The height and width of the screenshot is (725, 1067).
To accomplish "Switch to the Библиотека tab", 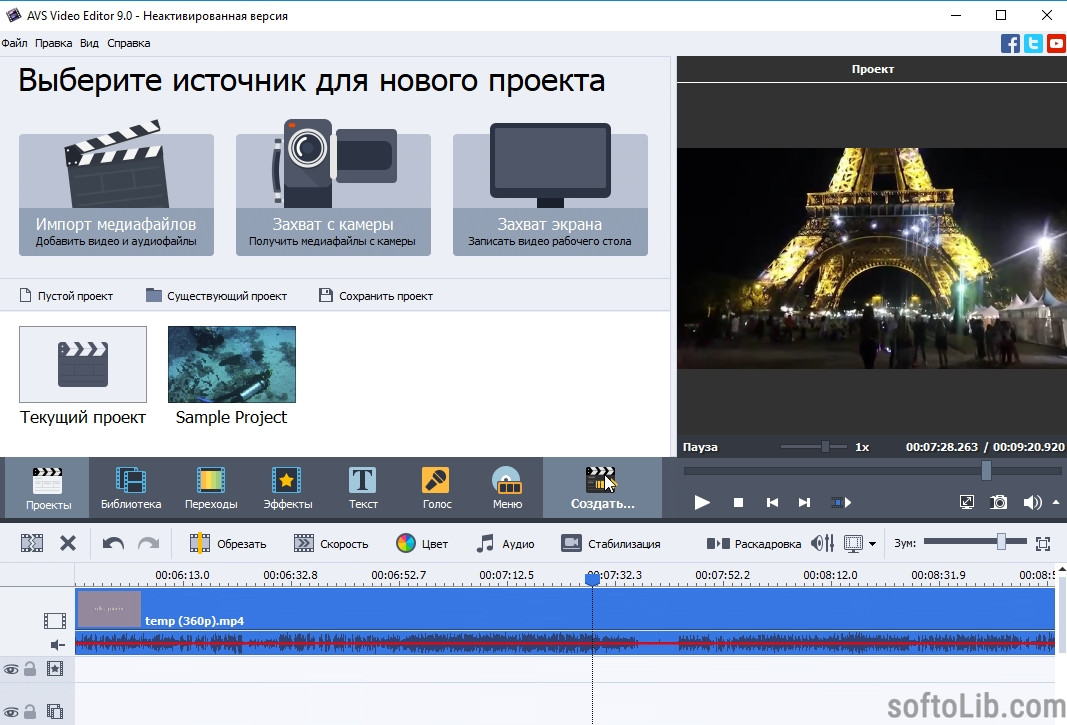I will 131,488.
